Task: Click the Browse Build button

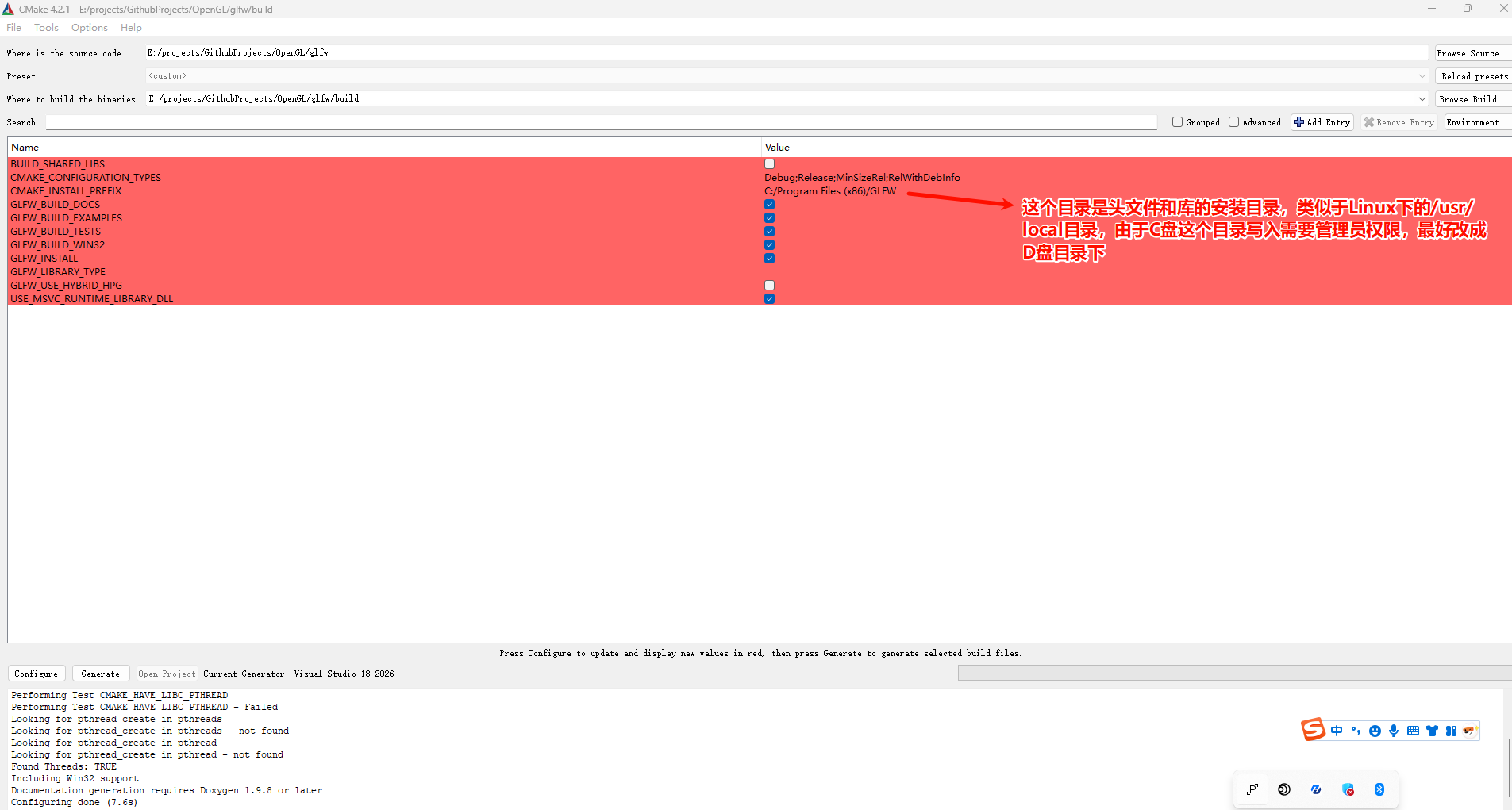Action: tap(1473, 99)
